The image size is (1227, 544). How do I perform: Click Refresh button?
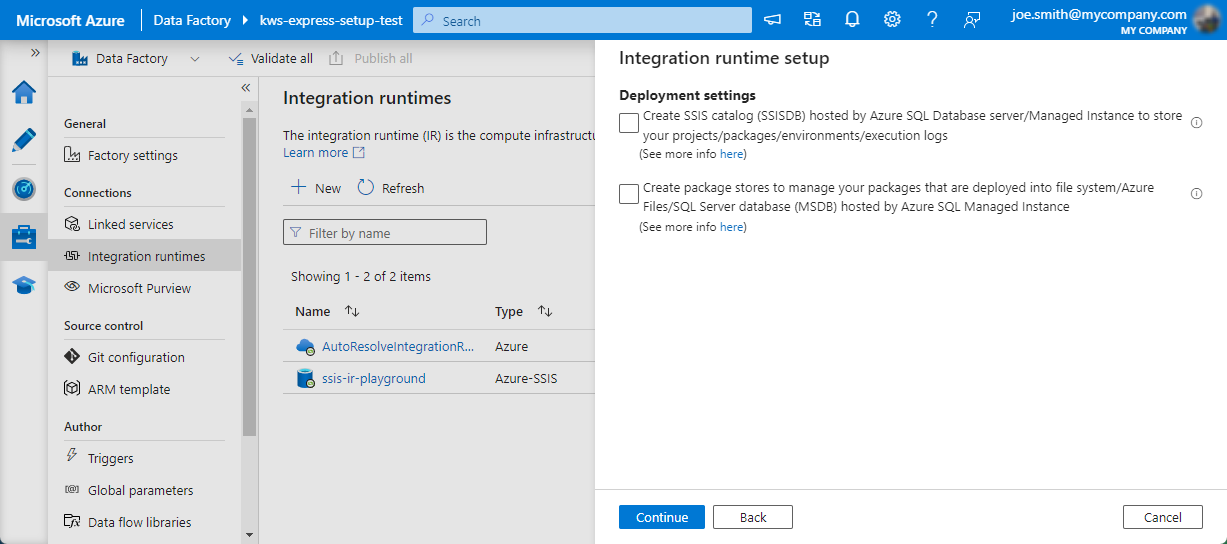click(x=391, y=188)
